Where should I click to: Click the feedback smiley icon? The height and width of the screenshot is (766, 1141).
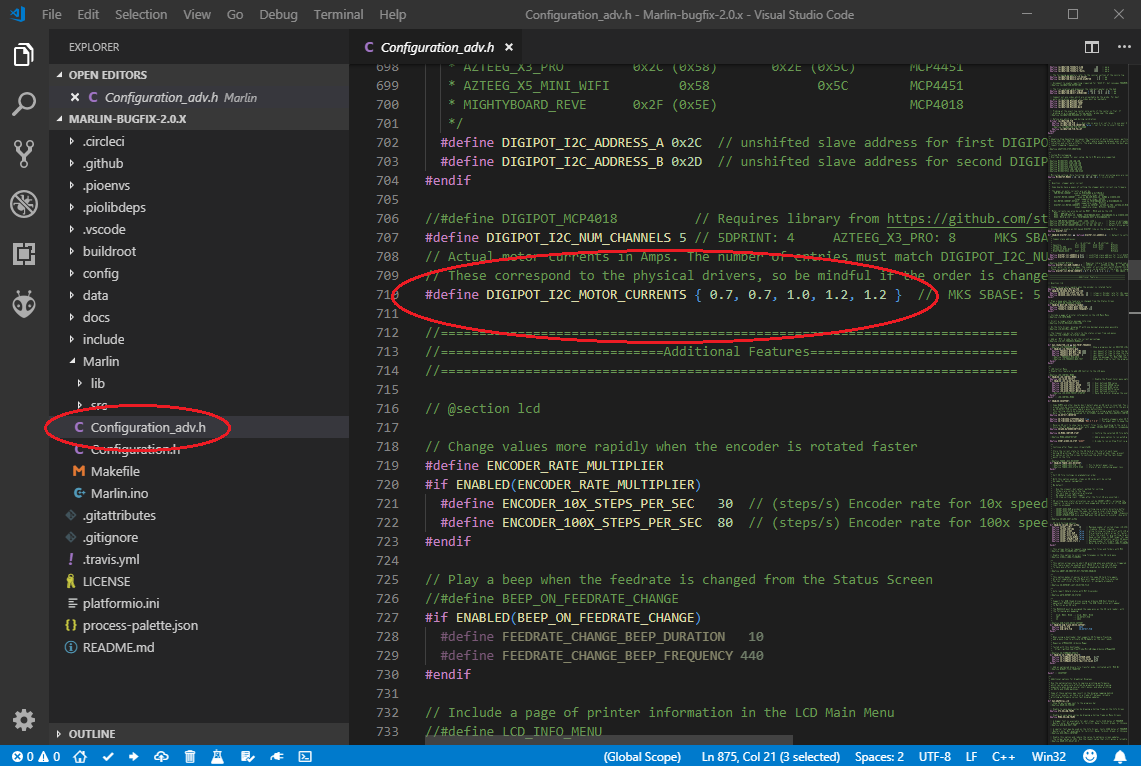(1089, 757)
